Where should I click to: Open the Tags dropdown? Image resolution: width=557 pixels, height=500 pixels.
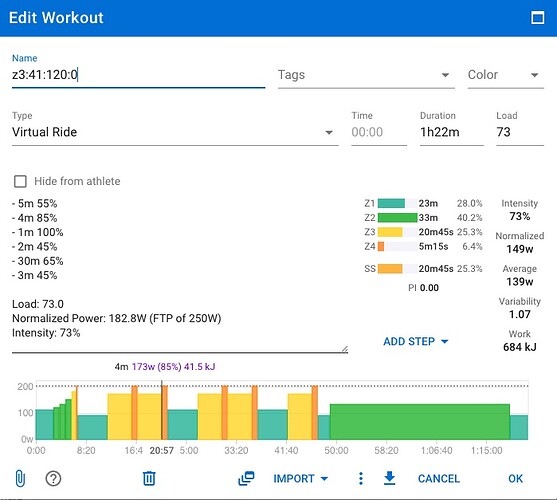366,75
